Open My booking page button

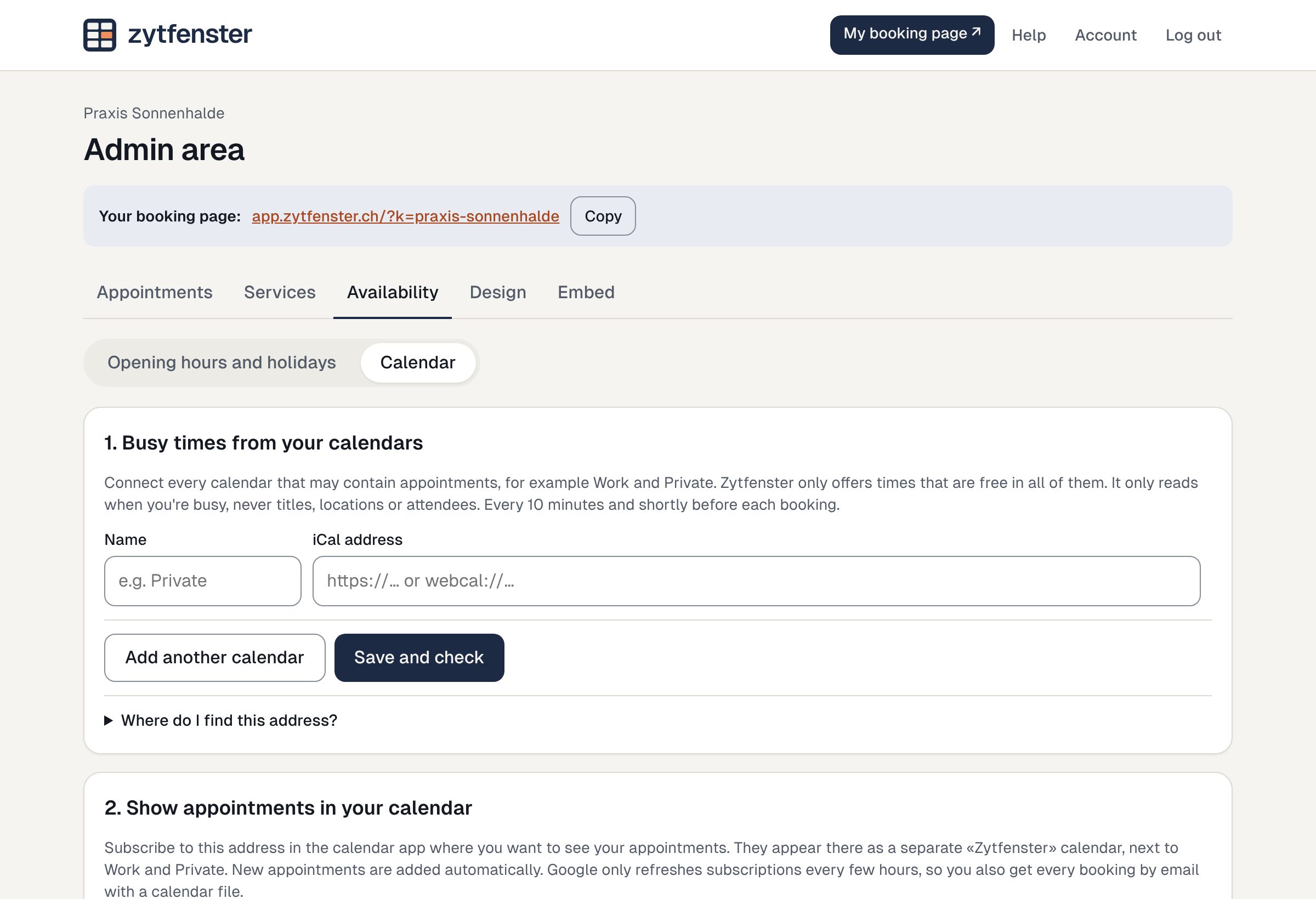point(912,35)
